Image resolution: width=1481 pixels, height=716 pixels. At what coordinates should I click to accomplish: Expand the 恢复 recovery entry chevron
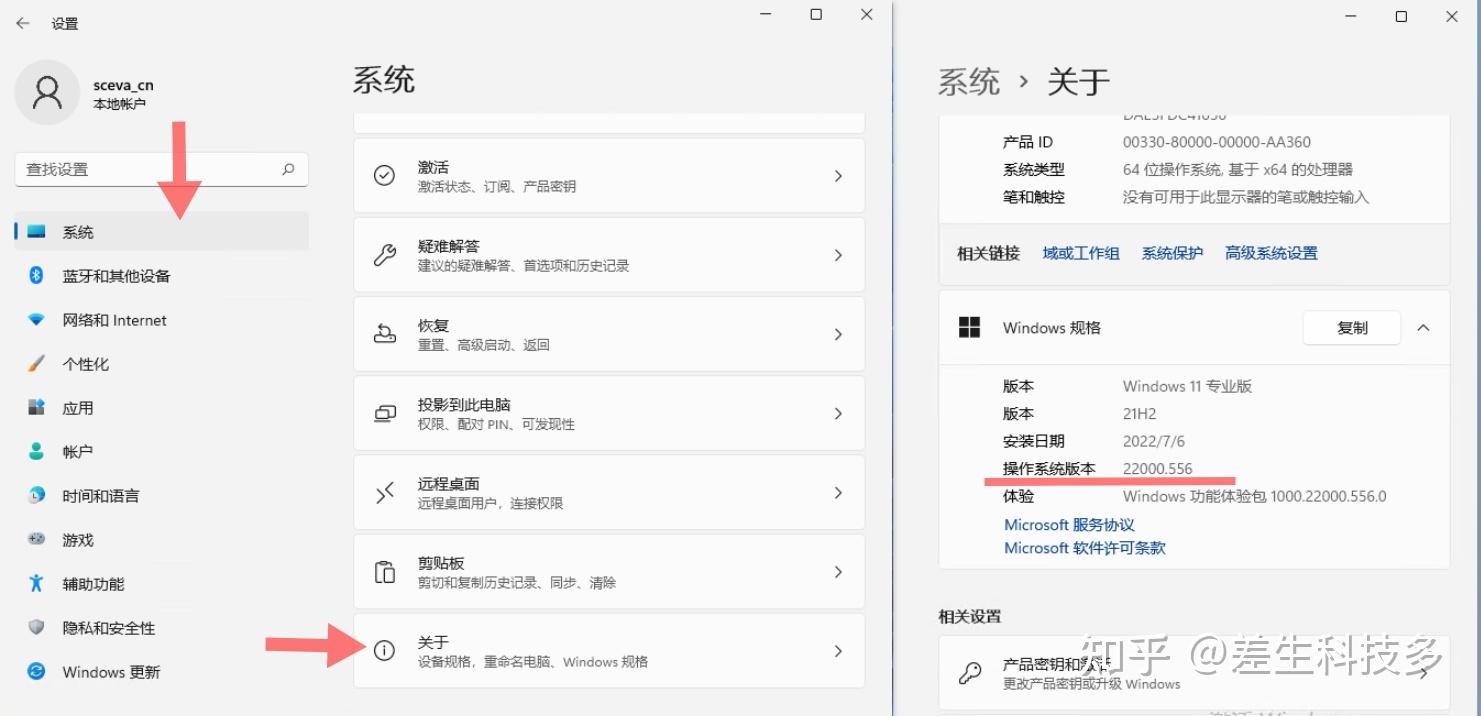coord(838,333)
